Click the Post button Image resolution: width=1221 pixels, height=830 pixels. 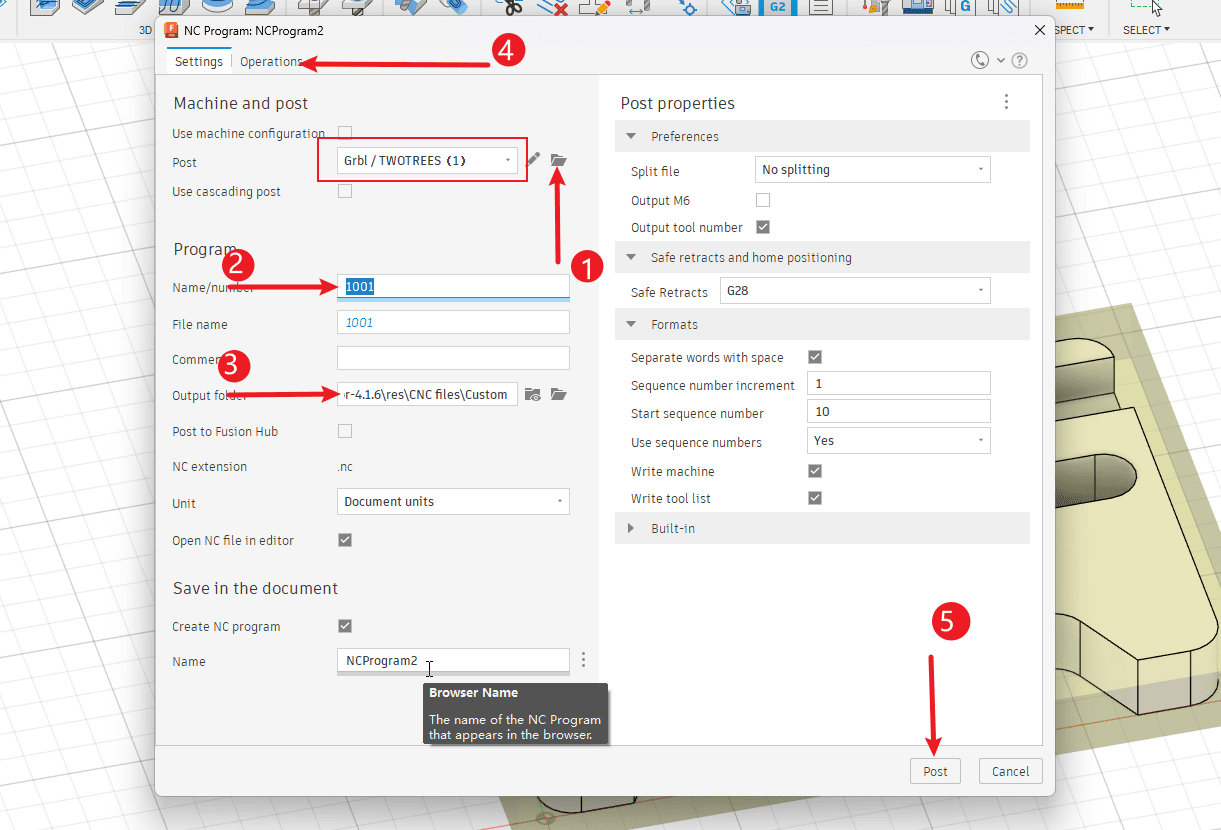(x=935, y=771)
